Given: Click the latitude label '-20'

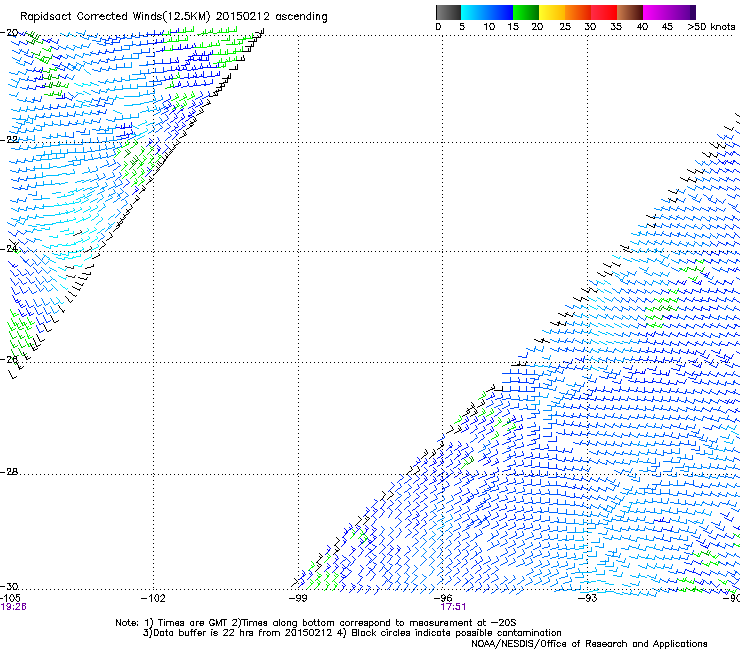Looking at the screenshot, I should click(9, 32).
